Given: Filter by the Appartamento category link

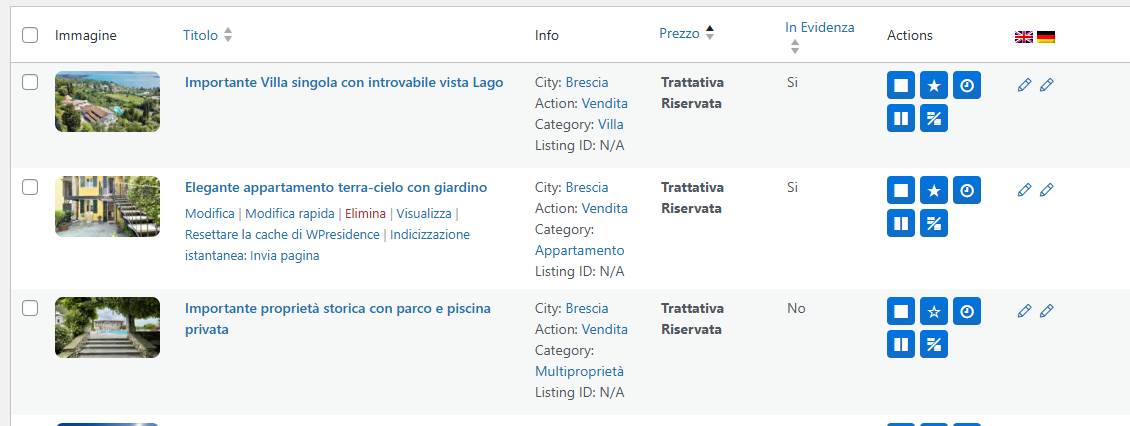Looking at the screenshot, I should click(x=579, y=250).
